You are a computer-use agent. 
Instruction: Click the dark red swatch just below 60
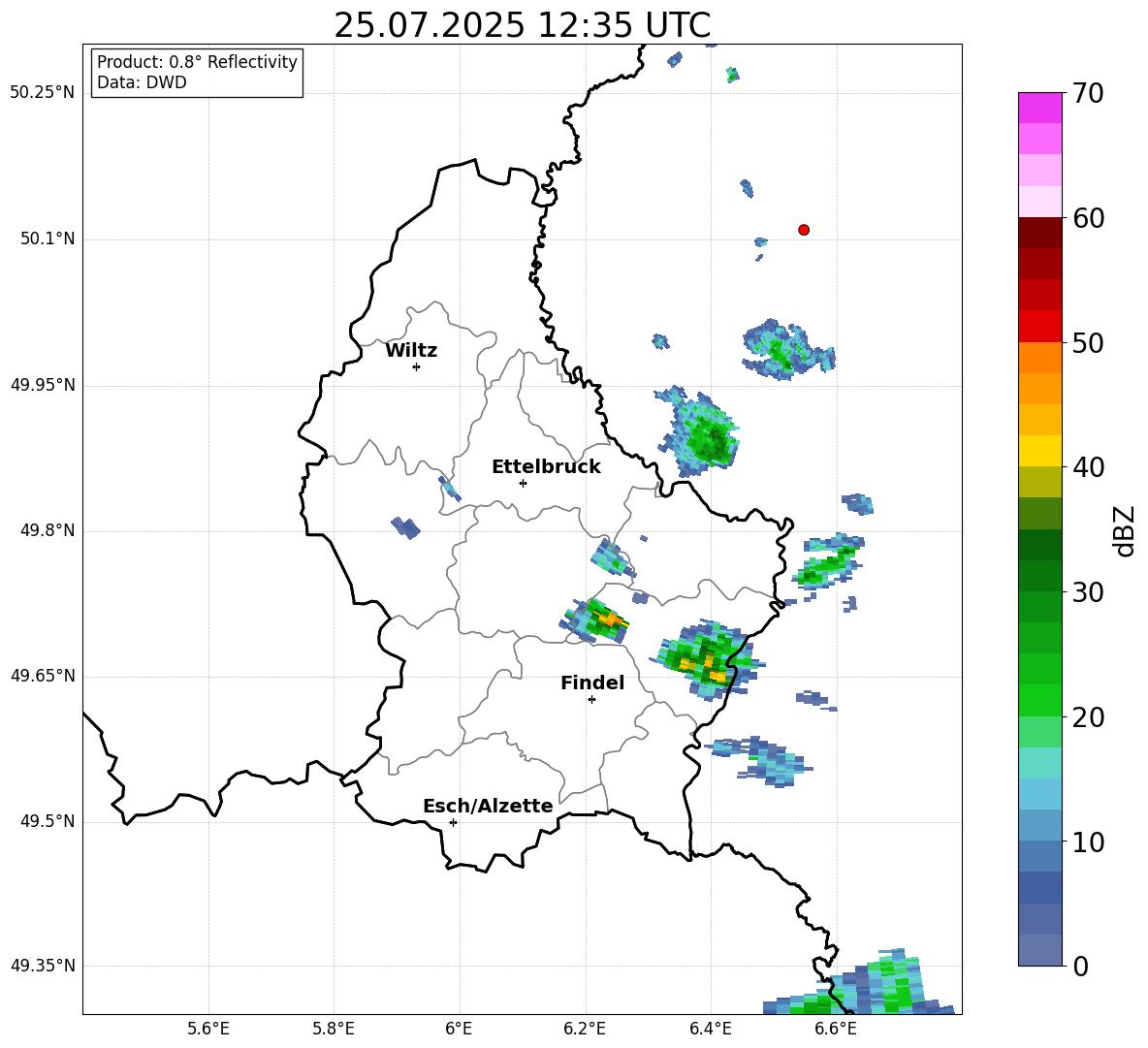[1039, 233]
